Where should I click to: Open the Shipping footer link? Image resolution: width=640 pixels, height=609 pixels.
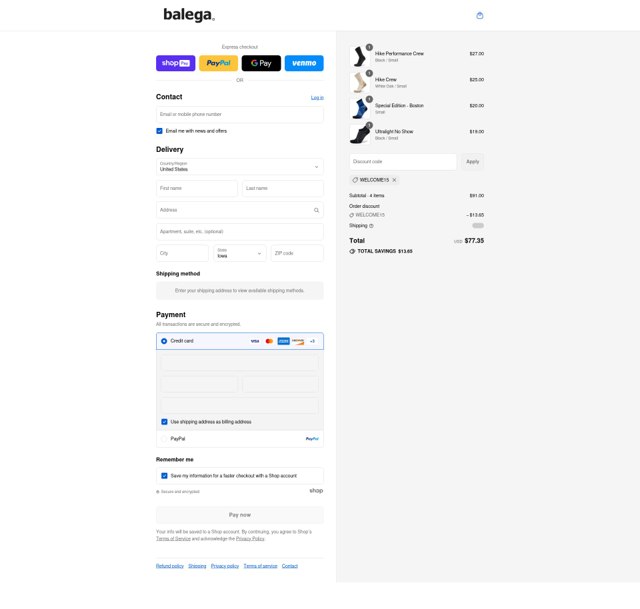coord(197,566)
